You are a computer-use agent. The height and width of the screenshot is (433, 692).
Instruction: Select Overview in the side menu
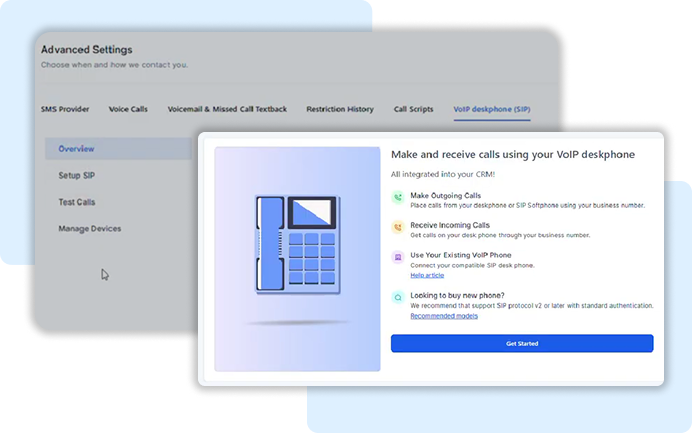click(76, 149)
